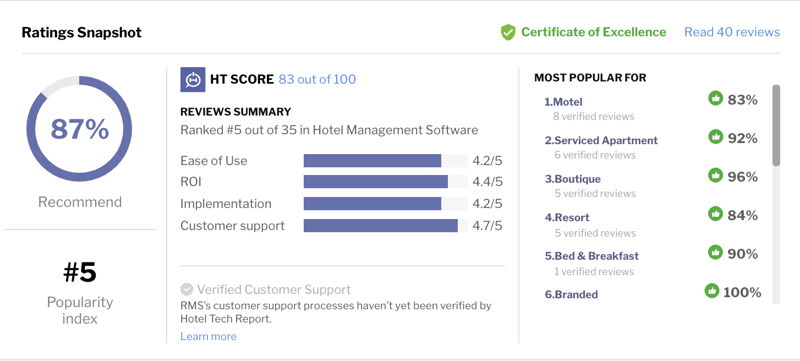The width and height of the screenshot is (800, 361).
Task: Select the Branded category link
Action: click(571, 294)
